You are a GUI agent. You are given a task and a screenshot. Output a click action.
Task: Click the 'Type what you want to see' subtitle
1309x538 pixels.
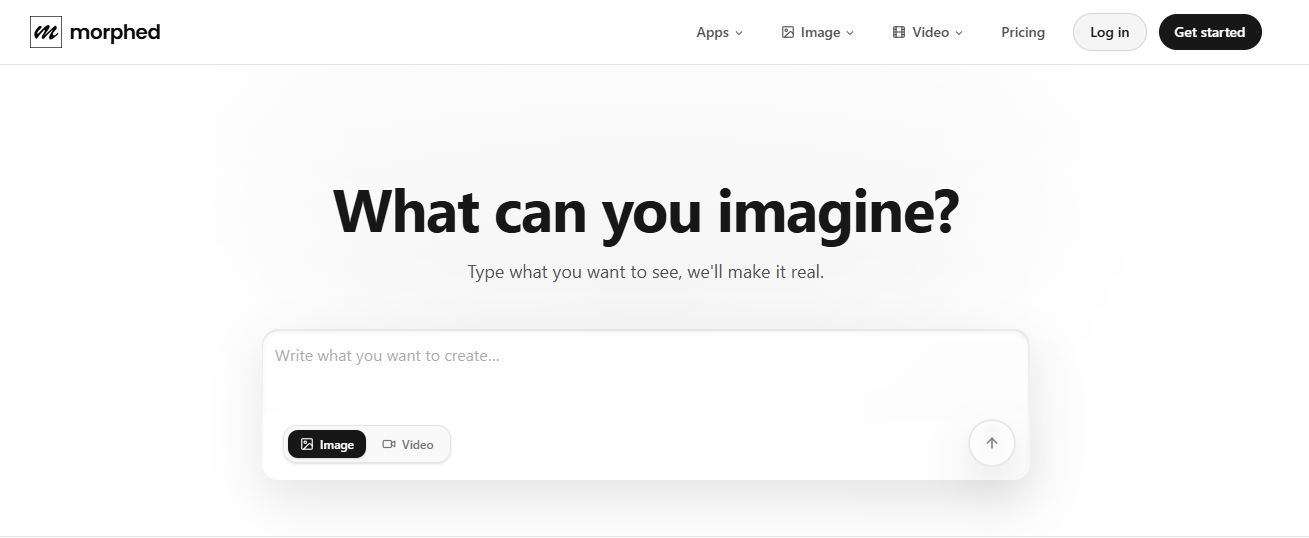pyautogui.click(x=645, y=272)
